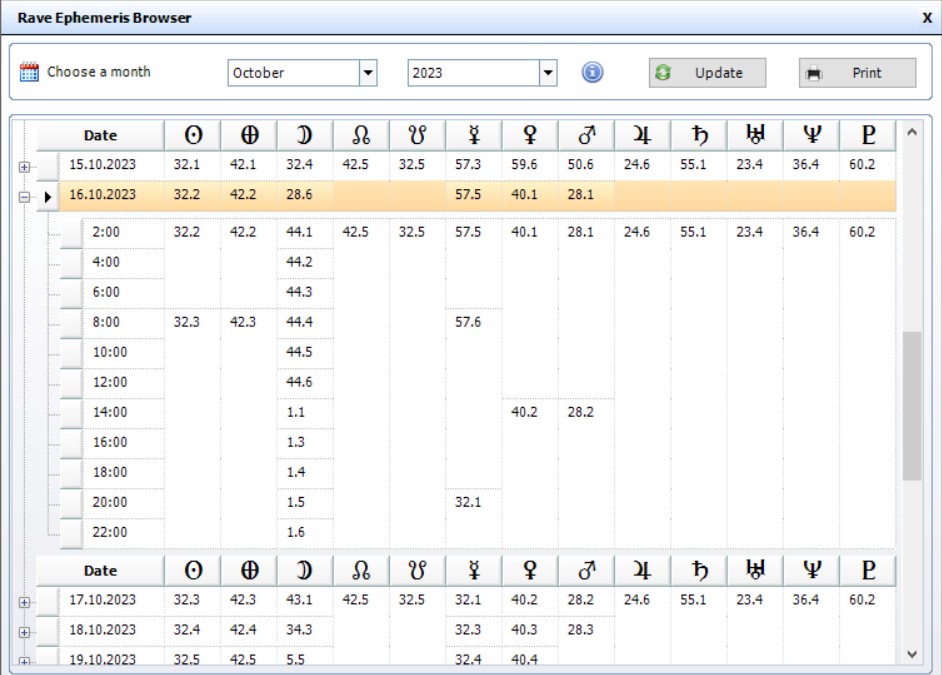Open the year dropdown showing 2023

547,73
